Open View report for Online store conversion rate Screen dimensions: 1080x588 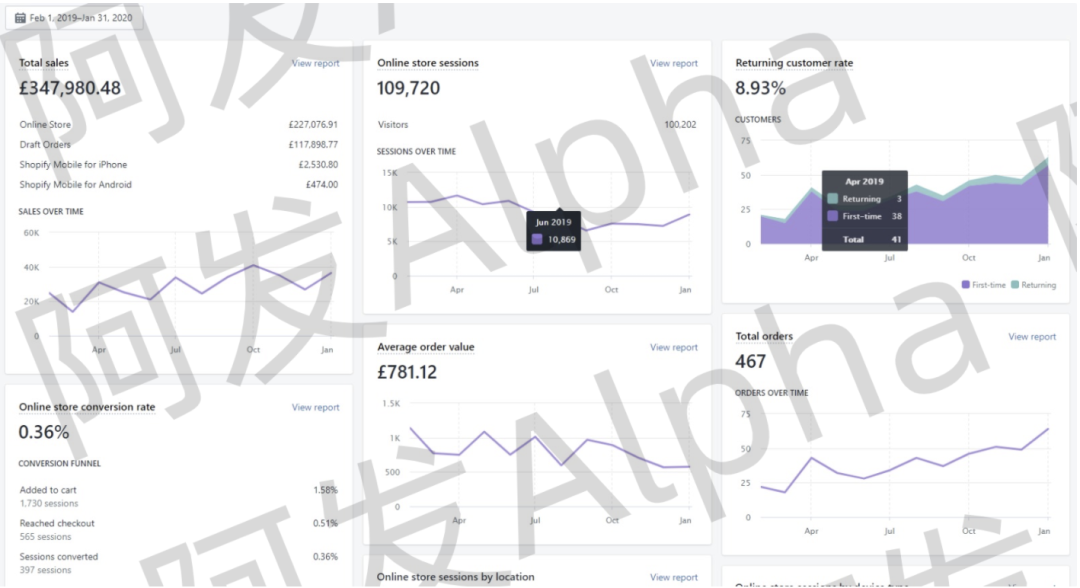click(x=315, y=407)
